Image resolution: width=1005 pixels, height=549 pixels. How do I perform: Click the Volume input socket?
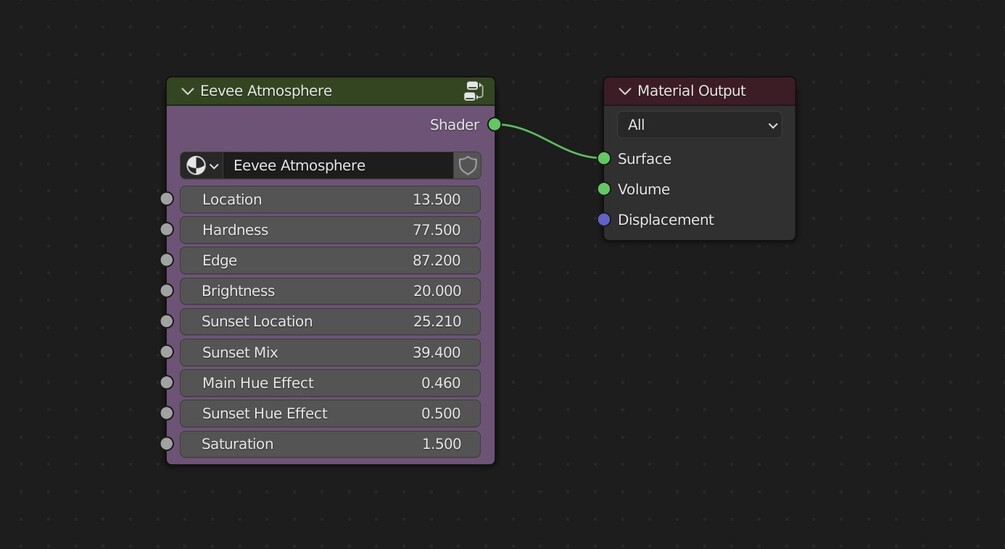604,189
